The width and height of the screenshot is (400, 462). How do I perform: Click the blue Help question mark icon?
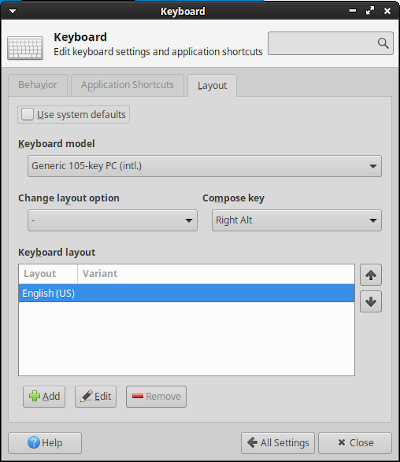point(34,443)
